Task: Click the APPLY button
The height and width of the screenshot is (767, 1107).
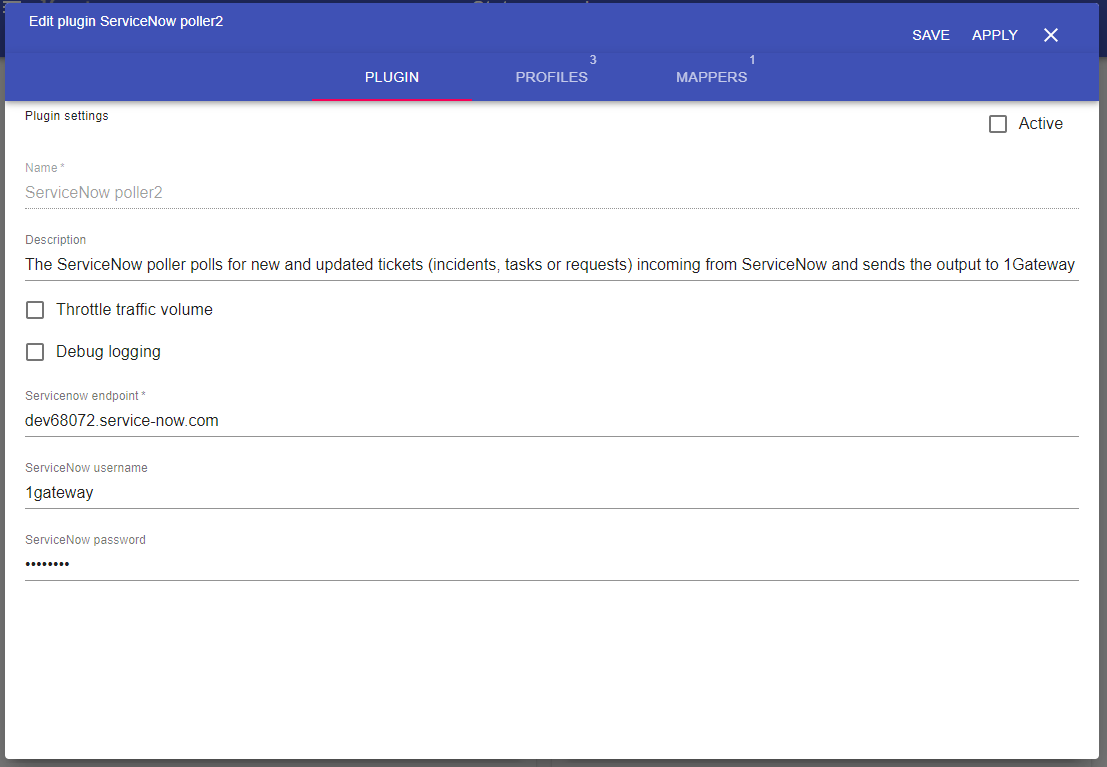Action: 995,35
